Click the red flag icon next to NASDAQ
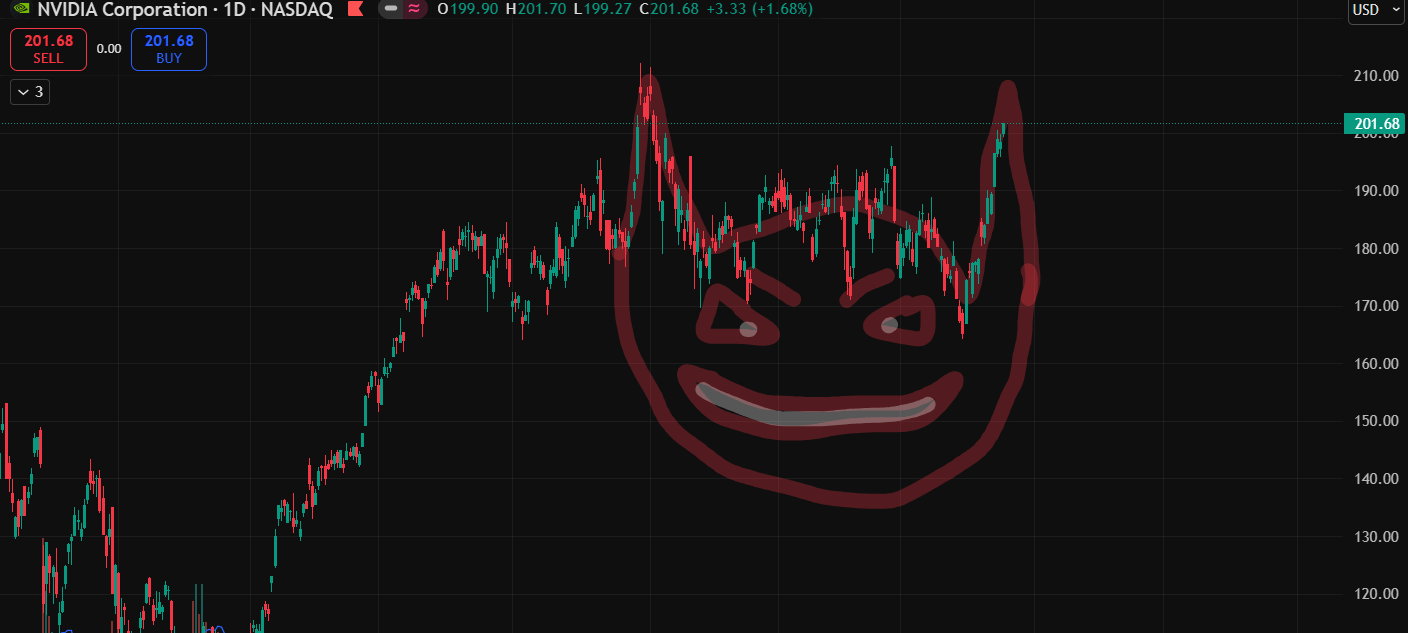 click(x=354, y=9)
